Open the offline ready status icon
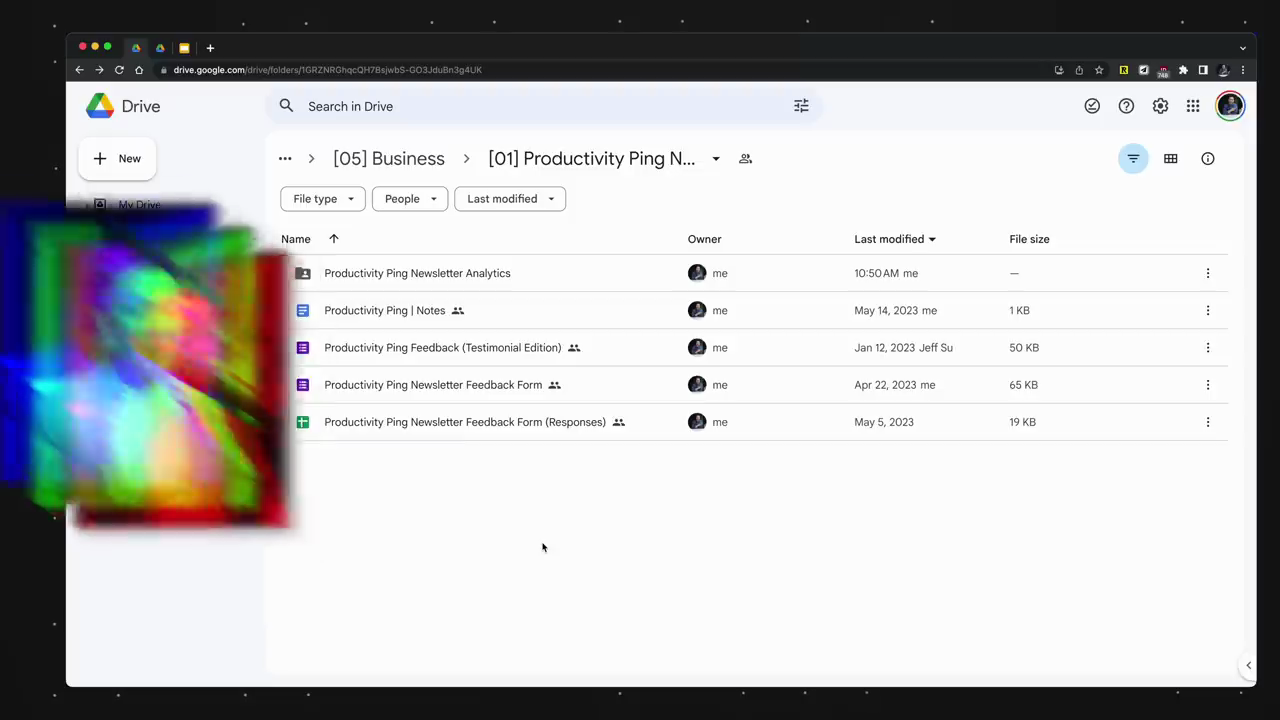 point(1092,106)
